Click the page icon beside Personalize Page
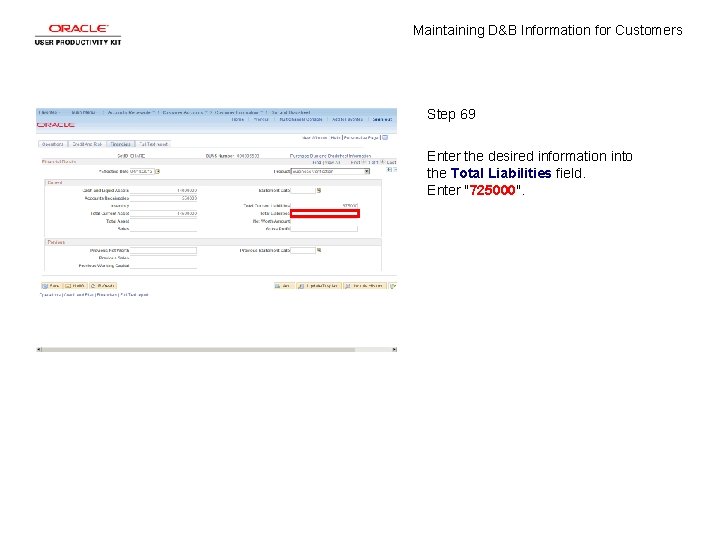The width and height of the screenshot is (720, 540). tap(385, 137)
